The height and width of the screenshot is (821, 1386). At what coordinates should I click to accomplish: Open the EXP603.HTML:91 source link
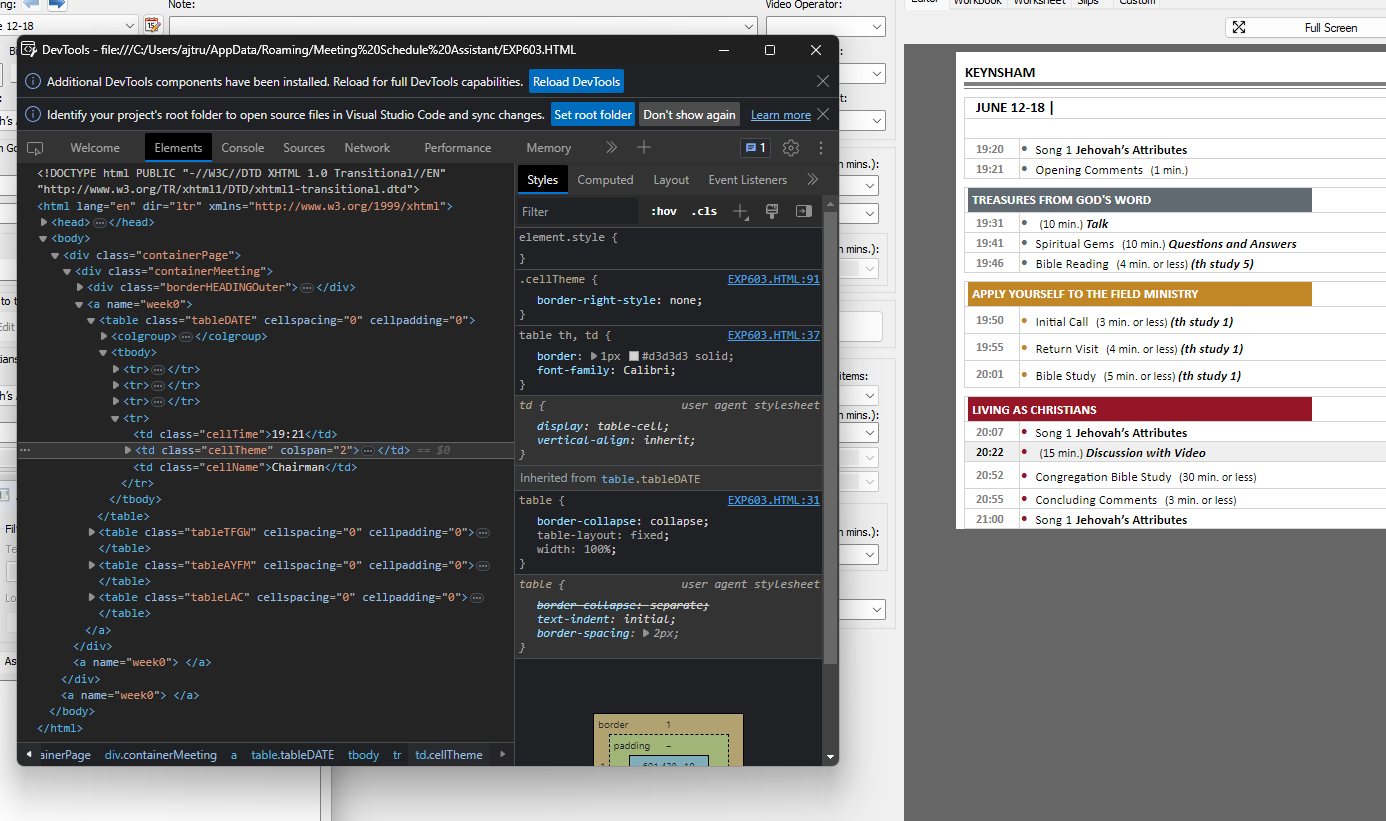773,278
